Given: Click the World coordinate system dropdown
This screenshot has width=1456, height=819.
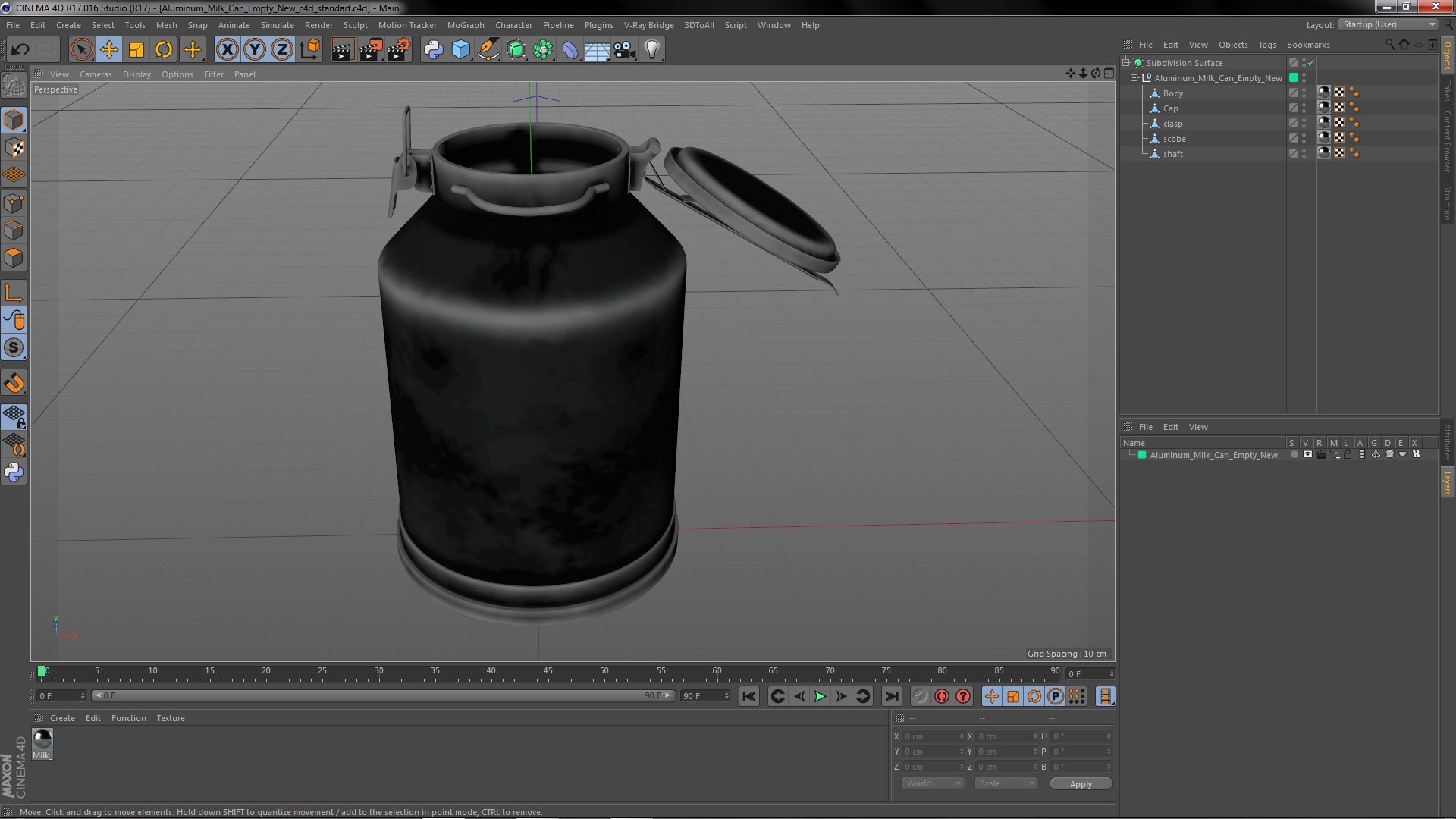Looking at the screenshot, I should [x=930, y=783].
